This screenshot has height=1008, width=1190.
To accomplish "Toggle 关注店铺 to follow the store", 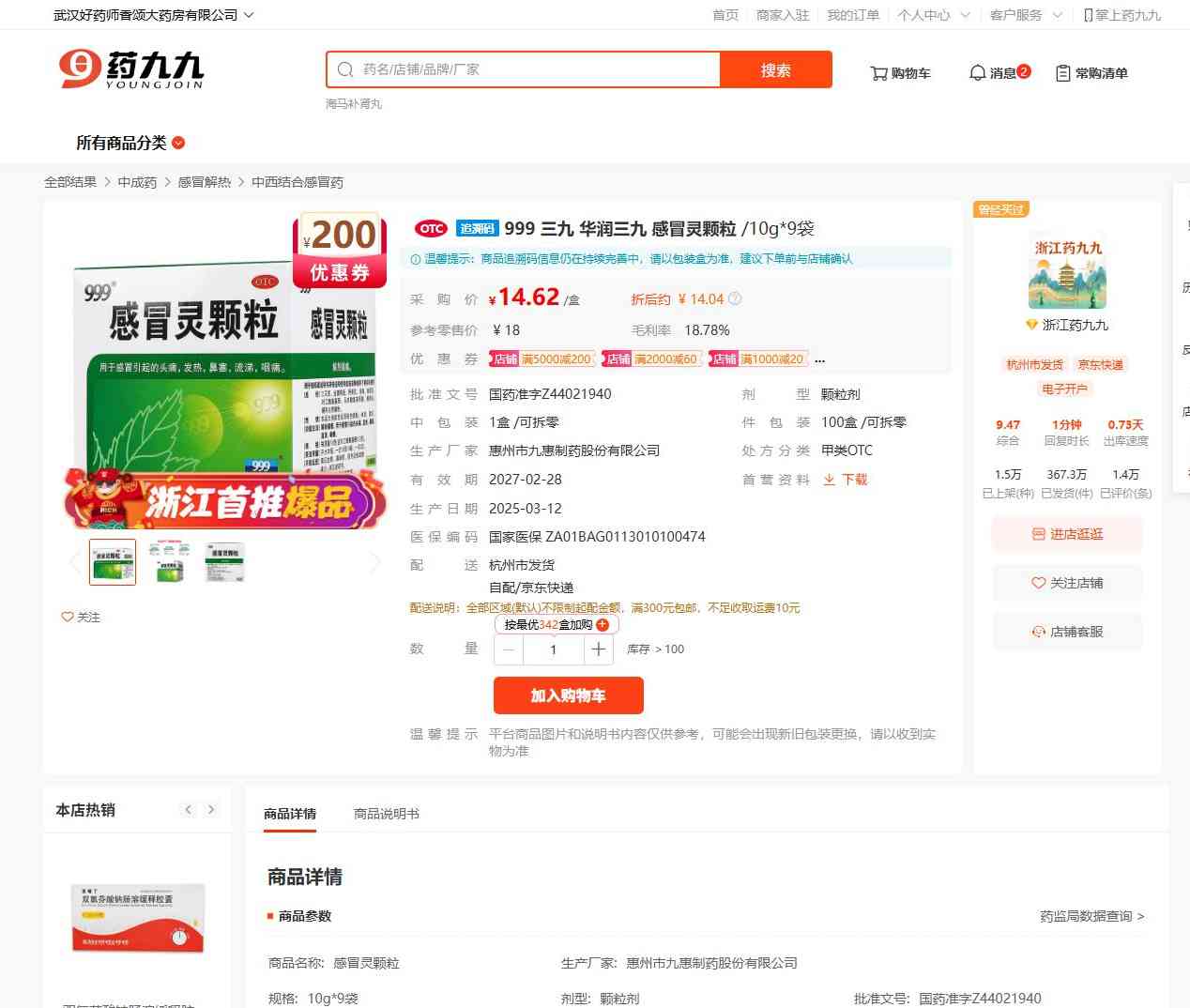I will tap(1067, 583).
